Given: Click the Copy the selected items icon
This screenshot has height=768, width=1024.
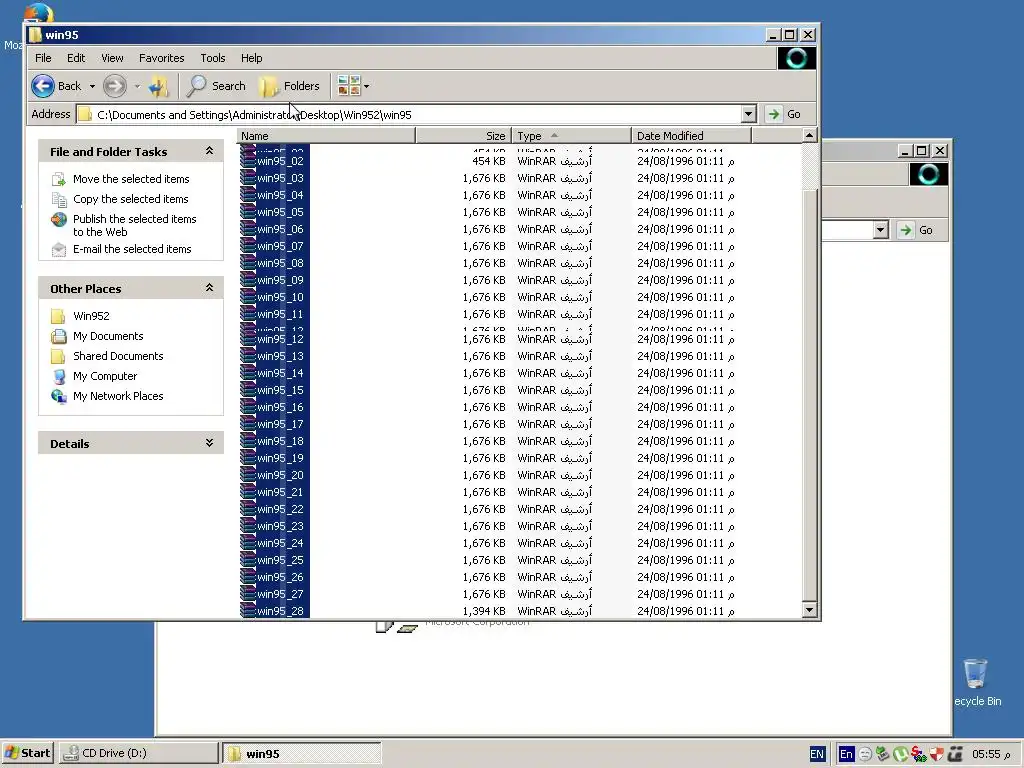Looking at the screenshot, I should point(59,199).
